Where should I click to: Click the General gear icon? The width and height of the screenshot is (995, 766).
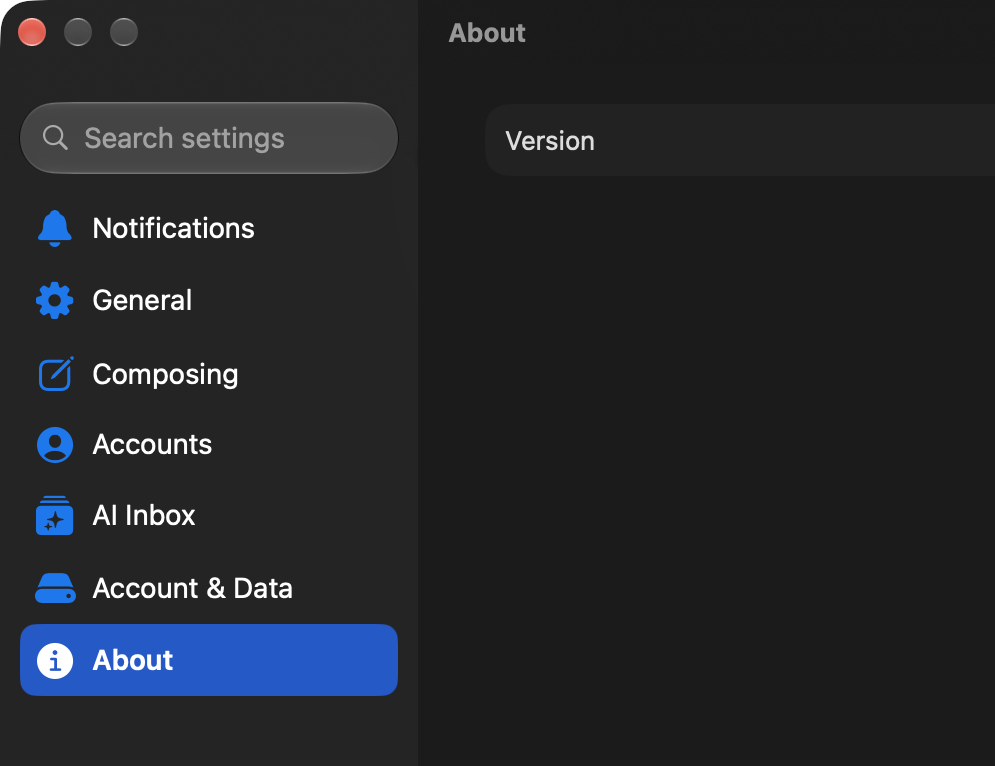point(55,300)
